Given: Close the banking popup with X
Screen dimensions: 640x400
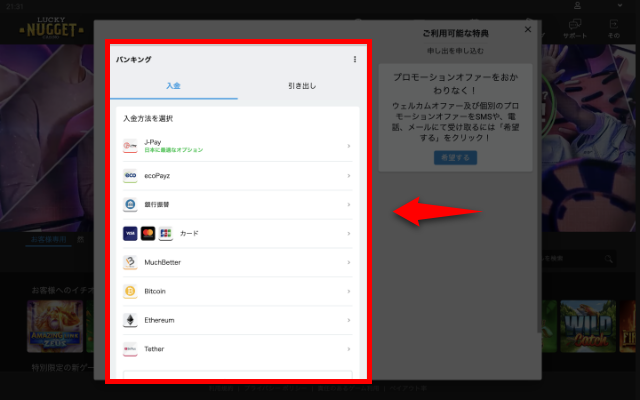Looking at the screenshot, I should 528,30.
